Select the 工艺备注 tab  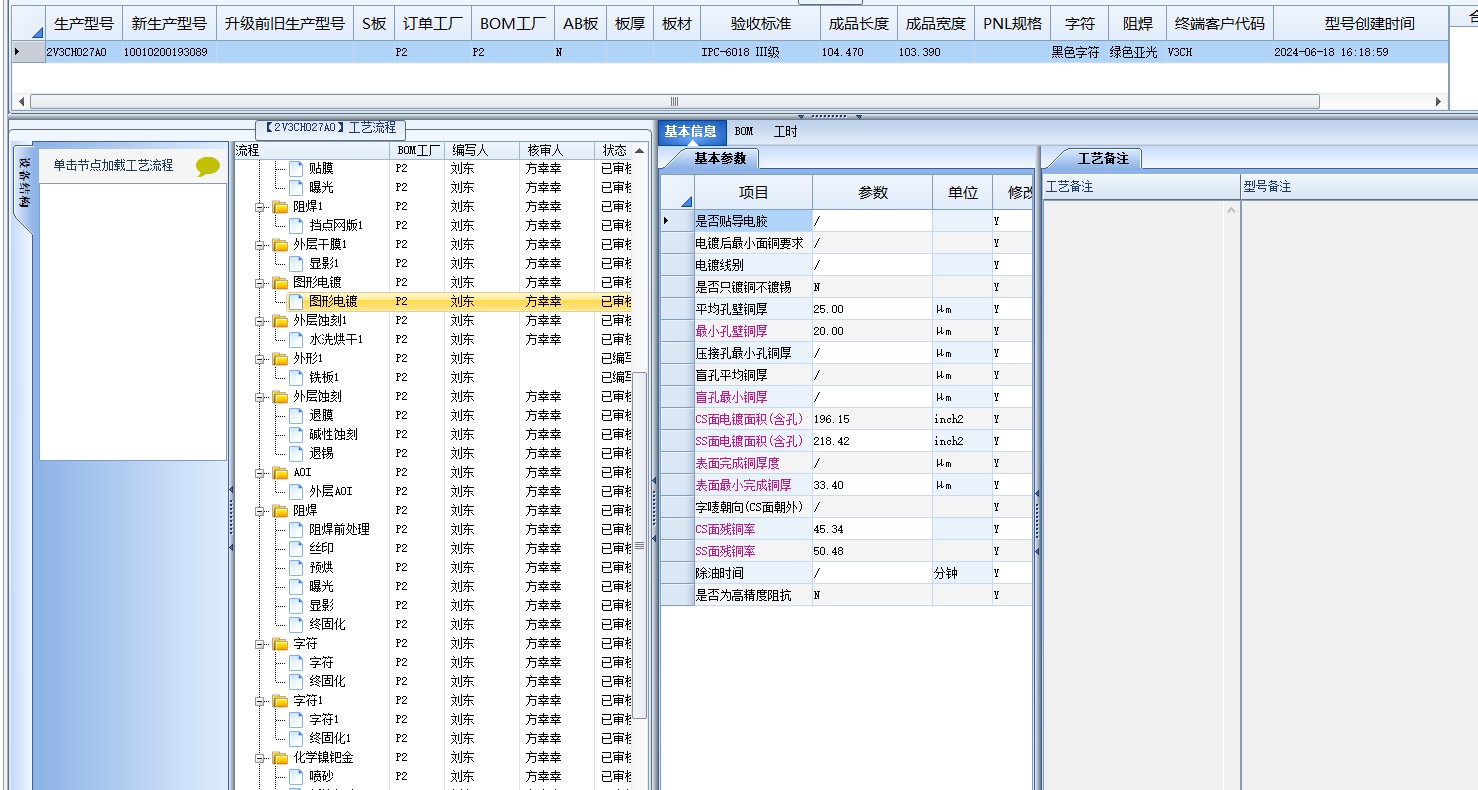(1103, 158)
